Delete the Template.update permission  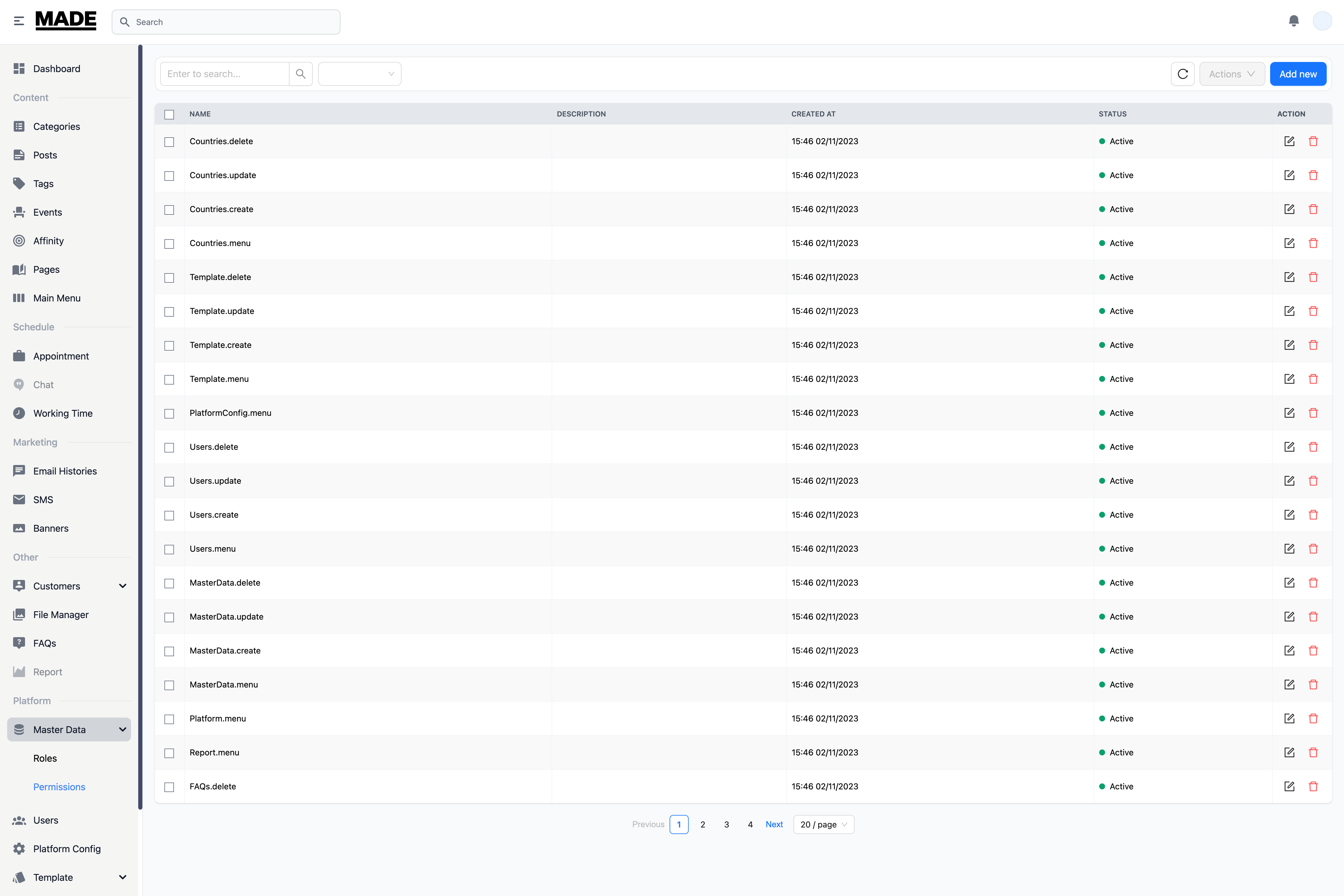pyautogui.click(x=1313, y=311)
